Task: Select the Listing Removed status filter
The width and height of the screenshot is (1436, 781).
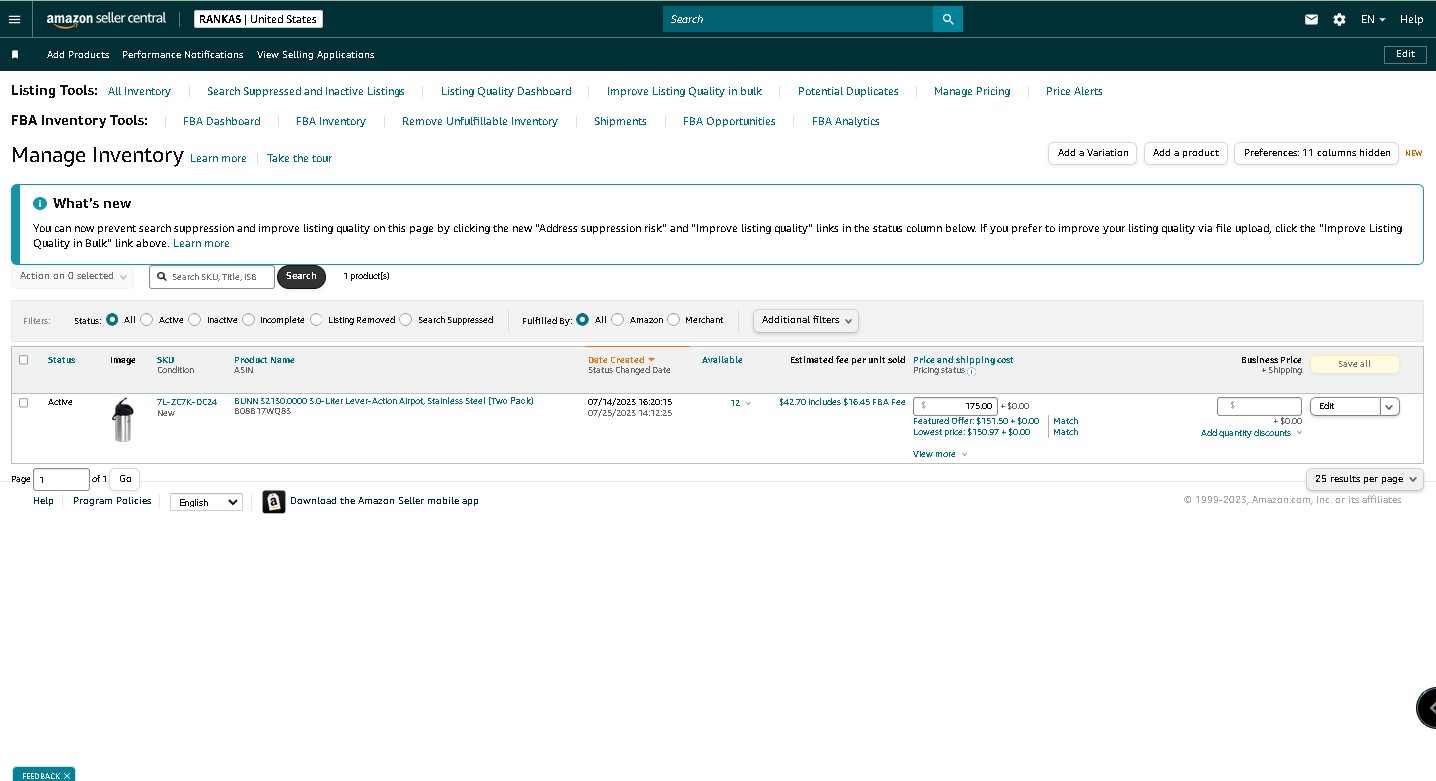Action: 316,320
